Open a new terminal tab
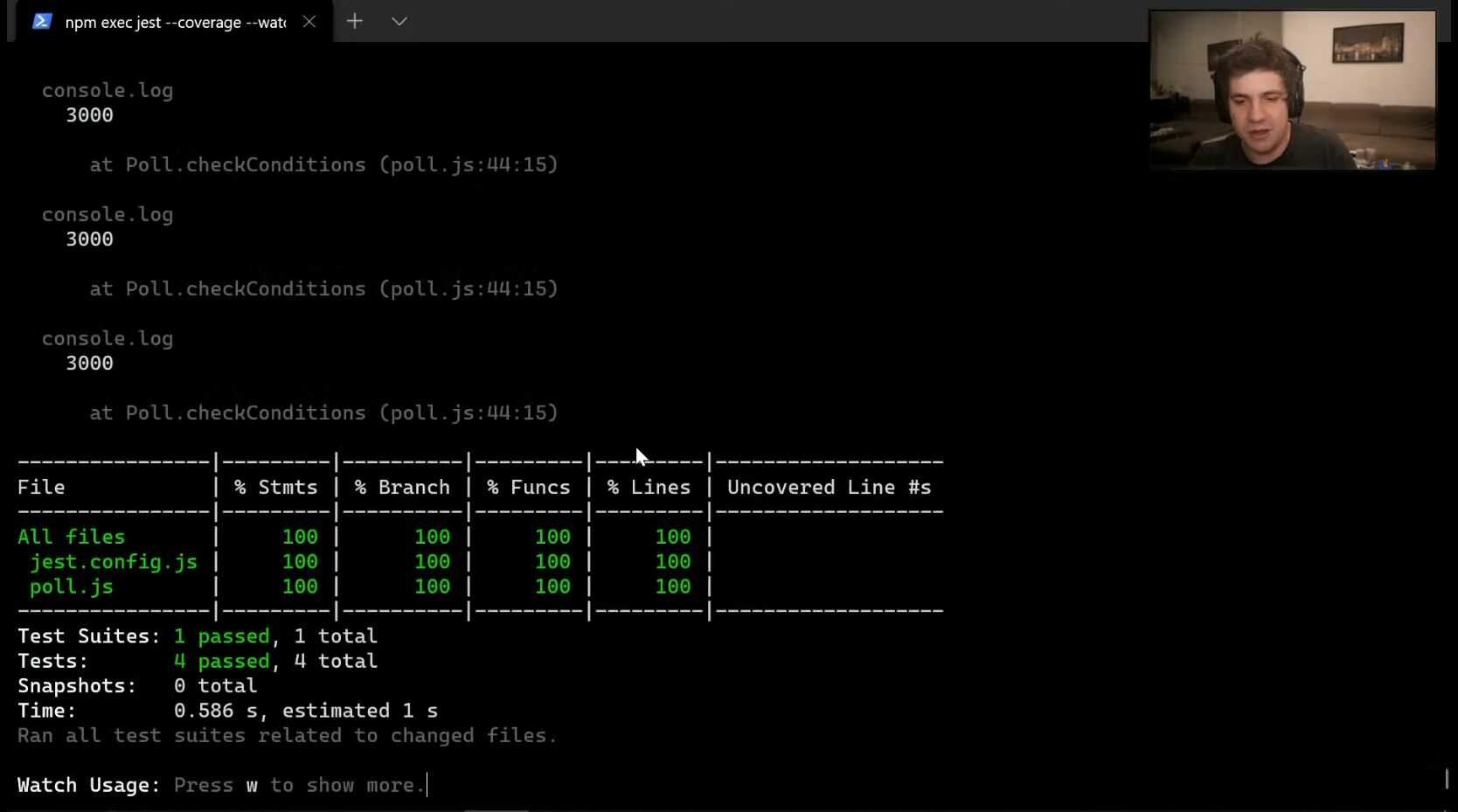The image size is (1458, 812). coord(354,22)
